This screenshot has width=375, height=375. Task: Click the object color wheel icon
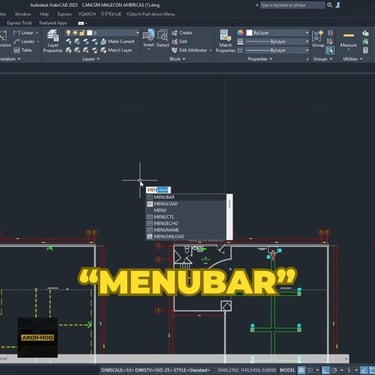(240, 33)
